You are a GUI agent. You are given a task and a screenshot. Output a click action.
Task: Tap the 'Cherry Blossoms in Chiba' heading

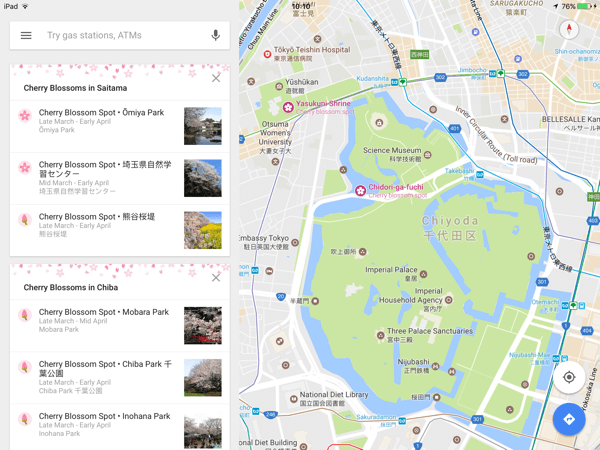[x=71, y=287]
